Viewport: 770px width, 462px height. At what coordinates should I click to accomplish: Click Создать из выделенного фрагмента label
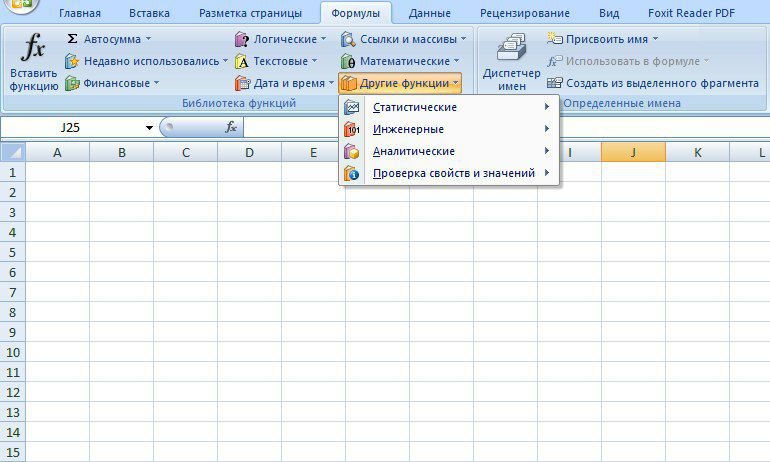coord(662,83)
